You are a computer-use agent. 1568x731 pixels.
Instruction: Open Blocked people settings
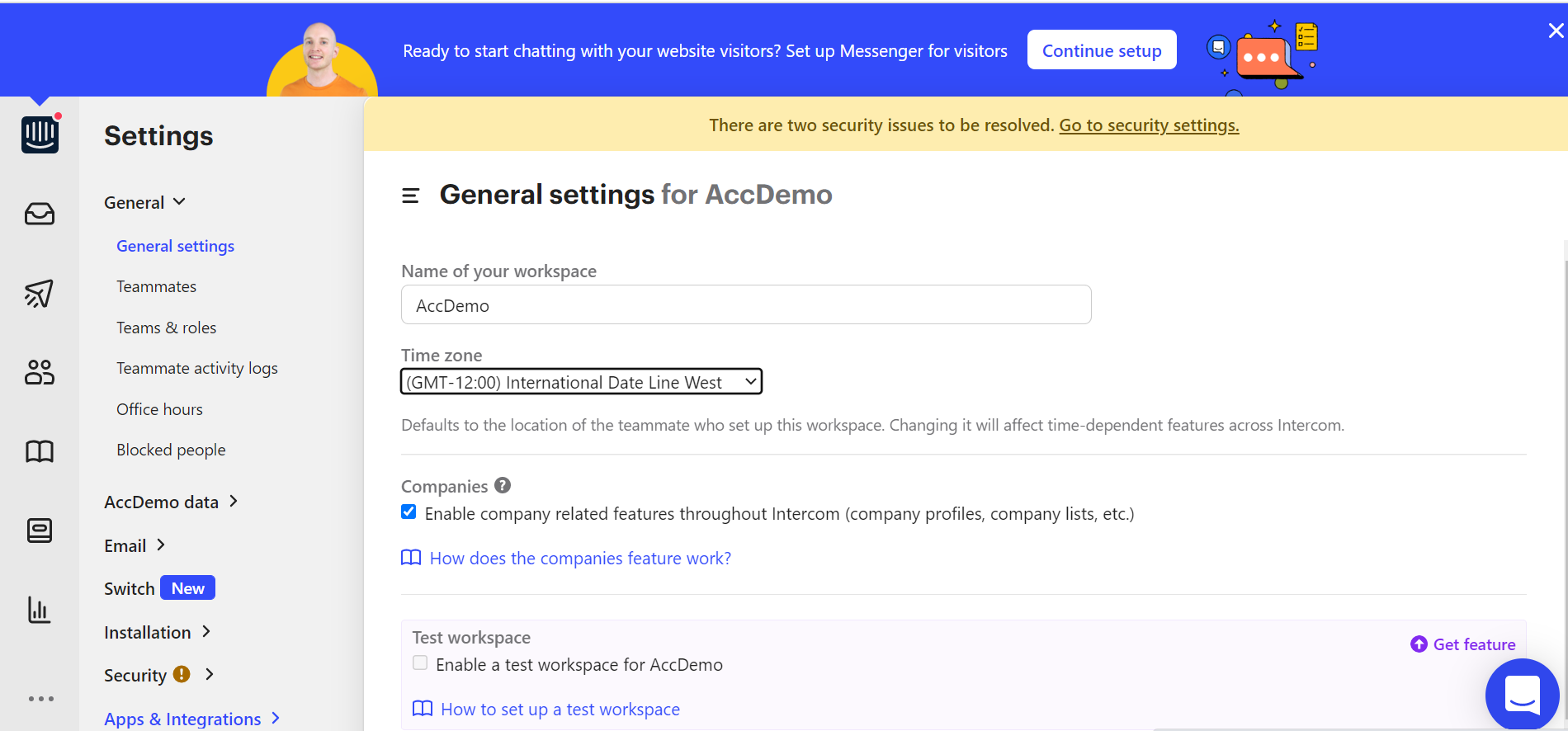point(171,450)
